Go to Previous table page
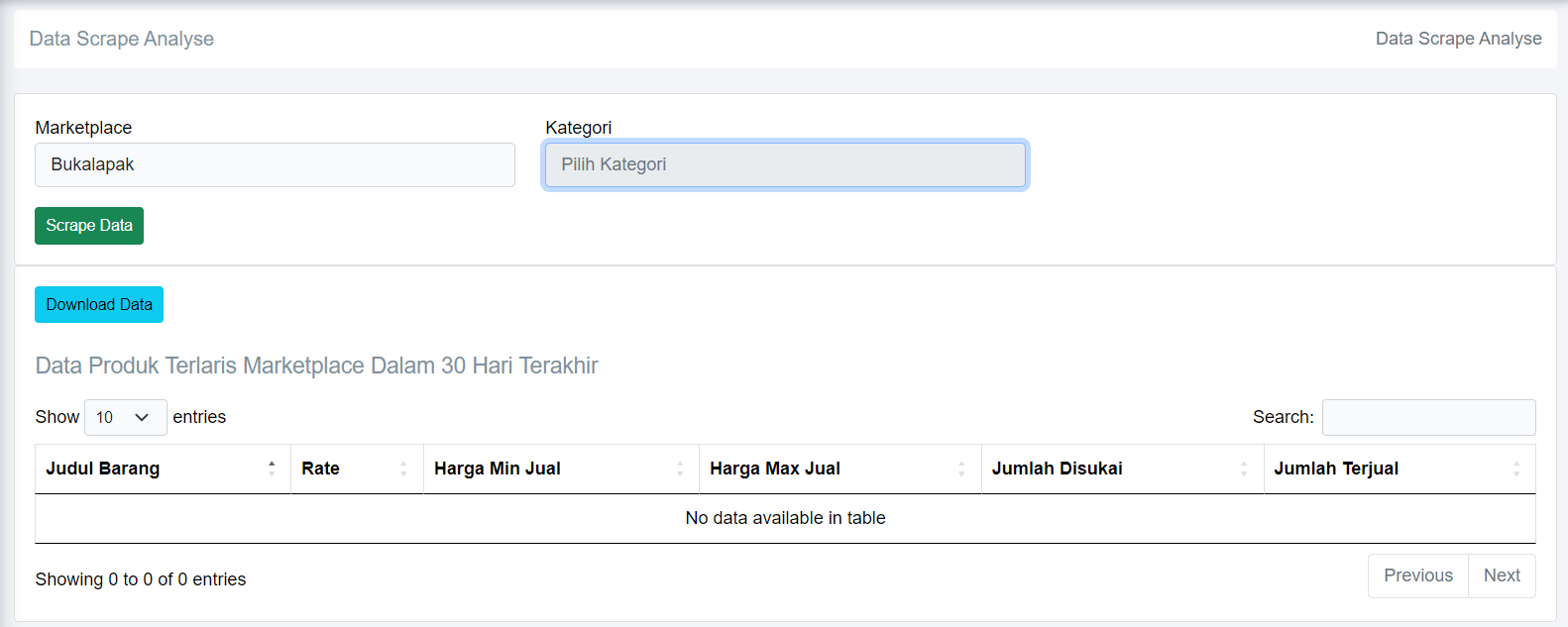This screenshot has width=1568, height=627. click(1417, 575)
